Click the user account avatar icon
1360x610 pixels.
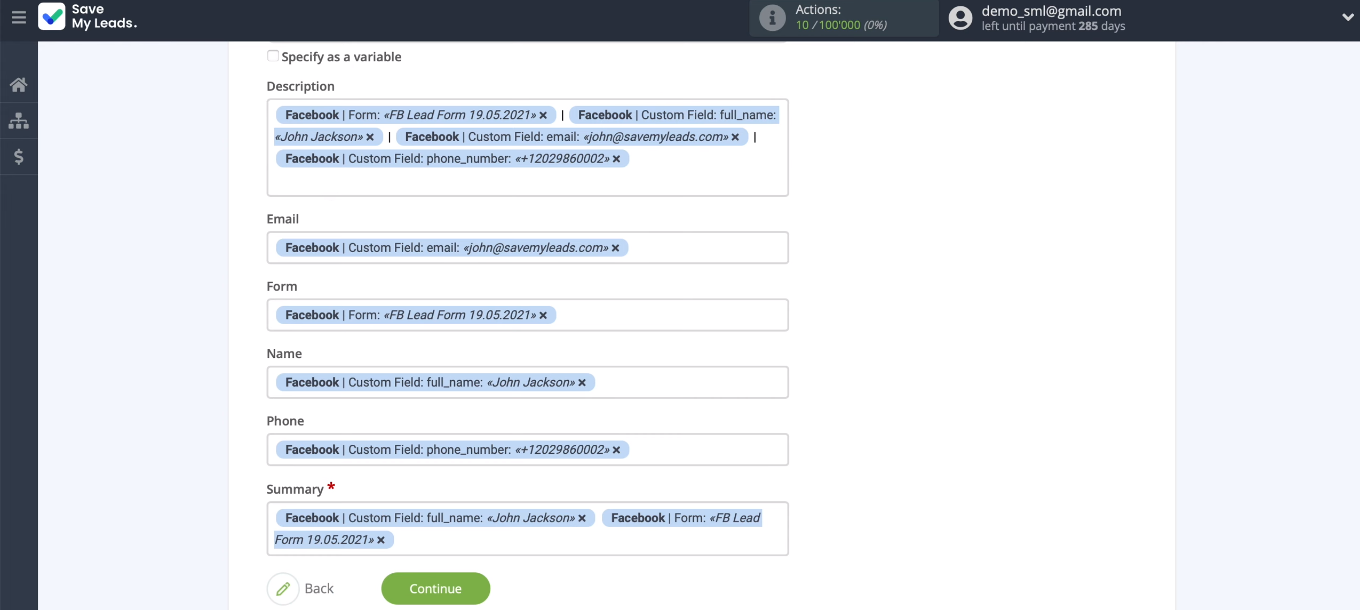click(x=960, y=18)
